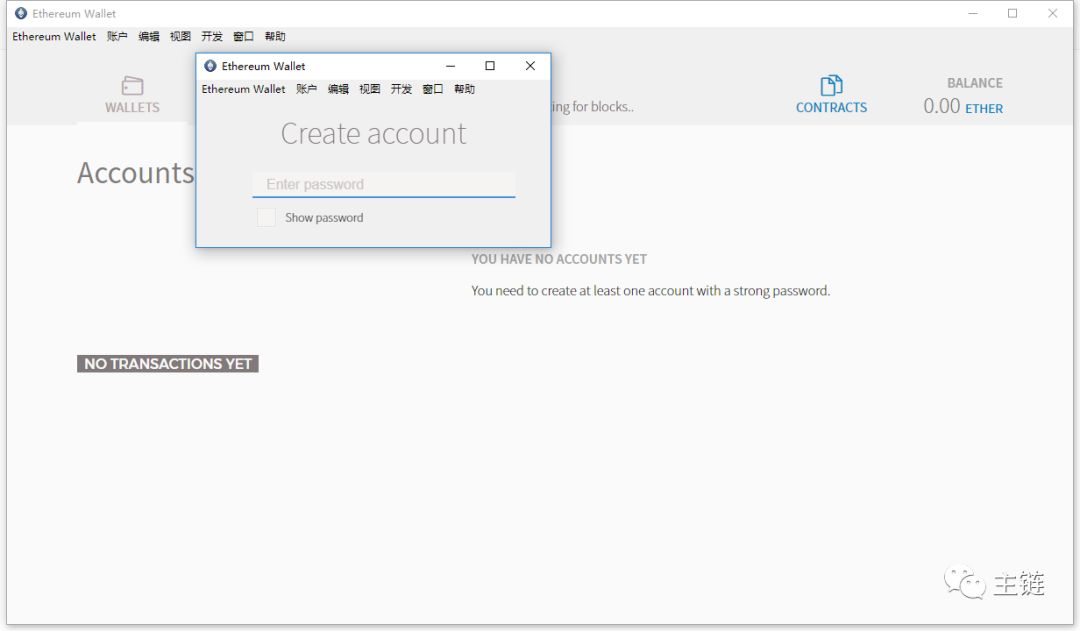Open the WALLETS tab in main window

tap(132, 94)
